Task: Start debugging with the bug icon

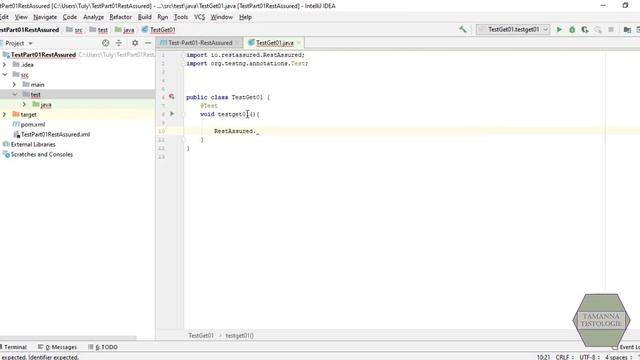Action: (x=572, y=29)
